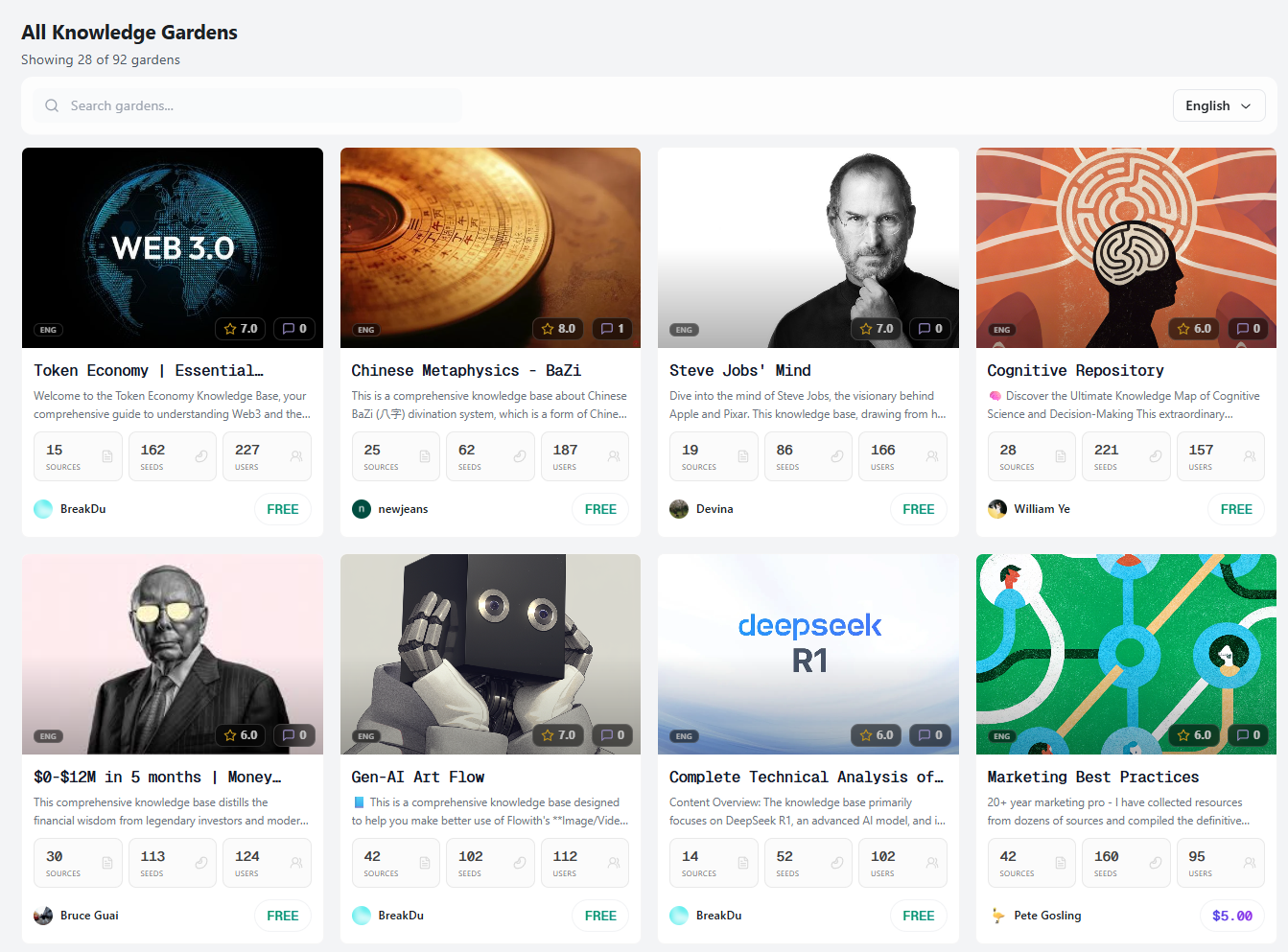Buy Marketing Best Practices for $5.00
The height and width of the screenshot is (952, 1288).
point(1232,916)
